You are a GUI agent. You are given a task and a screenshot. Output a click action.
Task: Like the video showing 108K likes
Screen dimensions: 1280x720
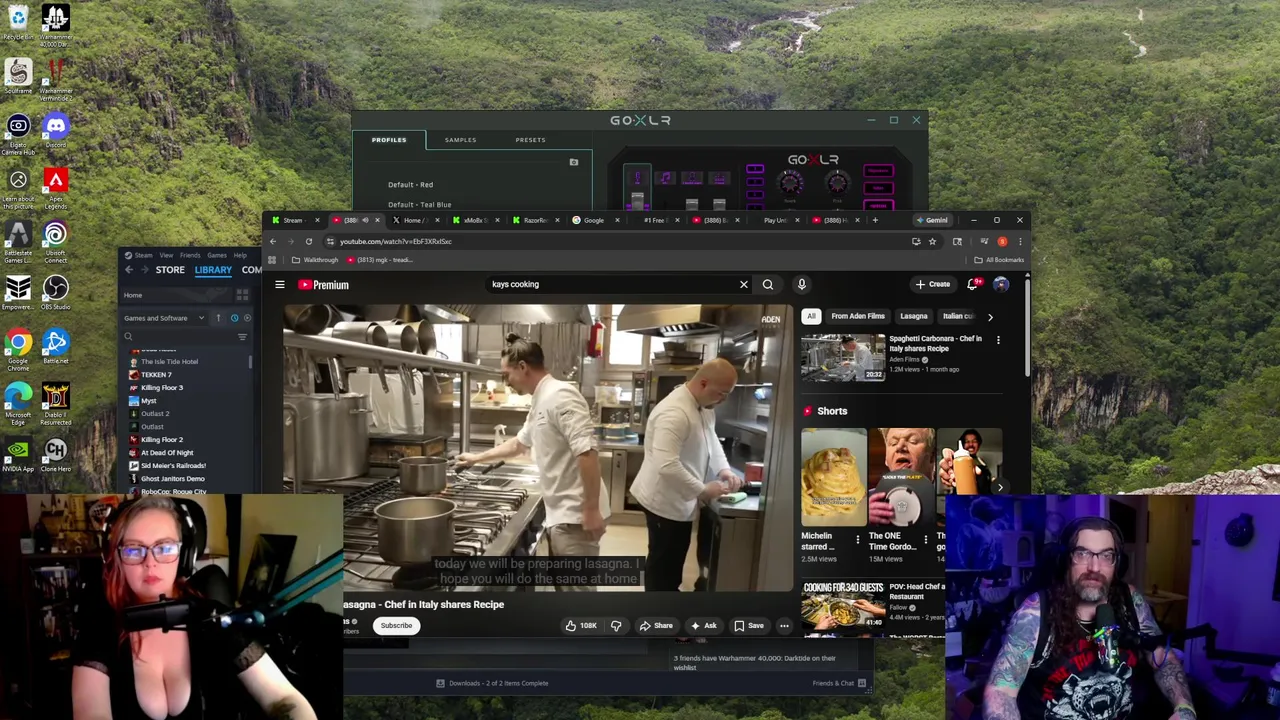[580, 626]
